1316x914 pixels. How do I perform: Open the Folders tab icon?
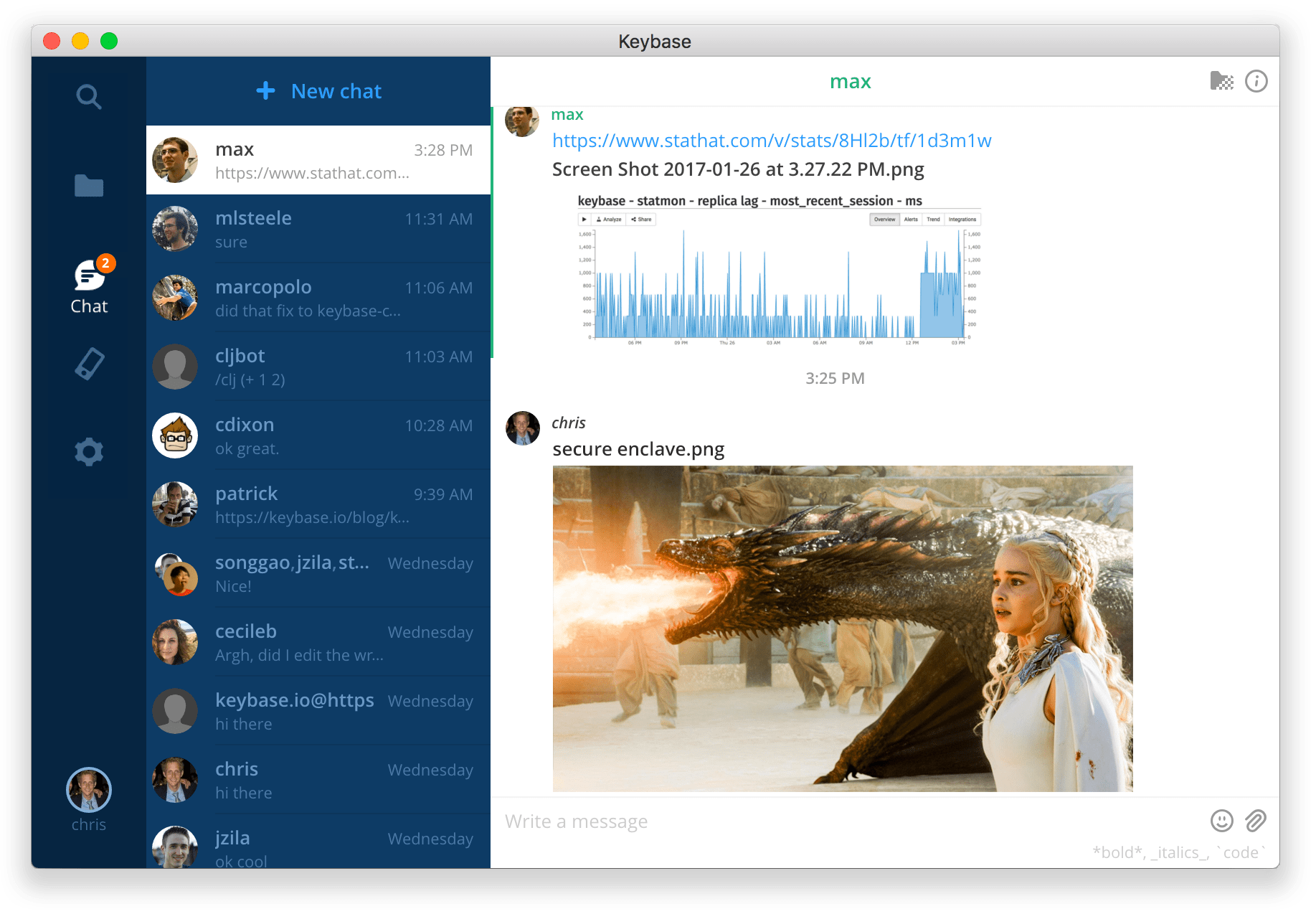click(x=89, y=186)
